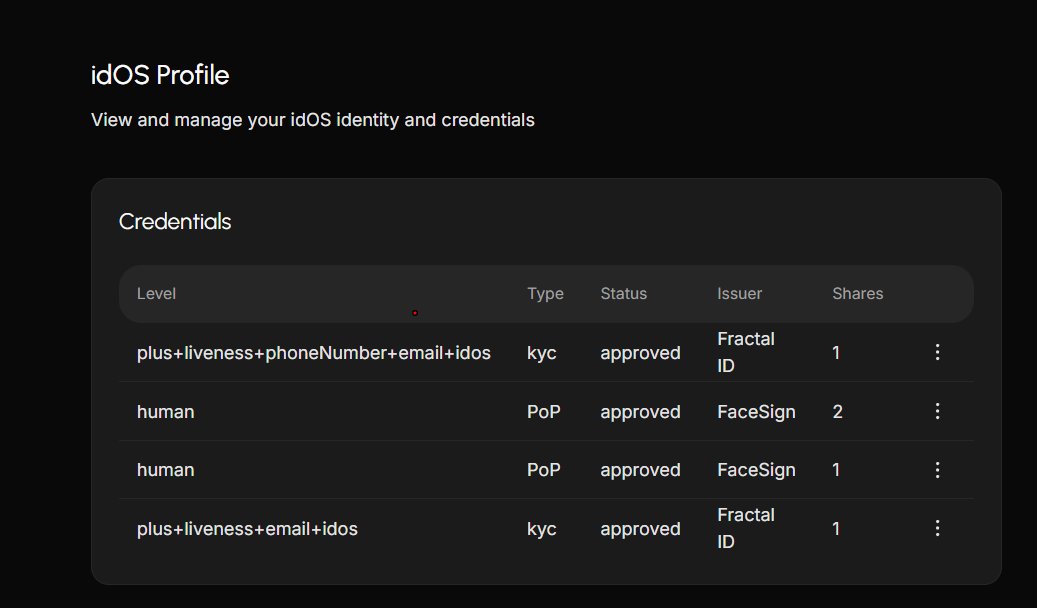Click the kyc type in the plus+liveness+email+idos row
1037x608 pixels.
pos(542,529)
